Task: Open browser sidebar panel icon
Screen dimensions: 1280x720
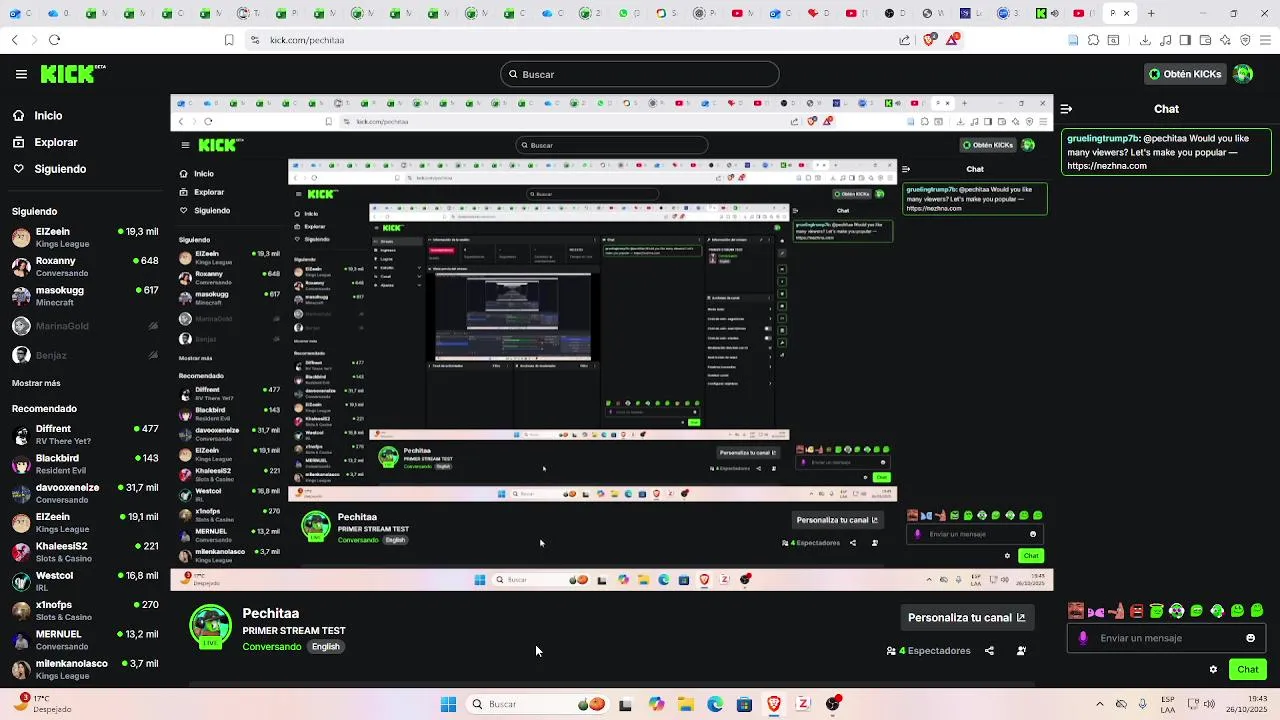Action: point(1185,40)
